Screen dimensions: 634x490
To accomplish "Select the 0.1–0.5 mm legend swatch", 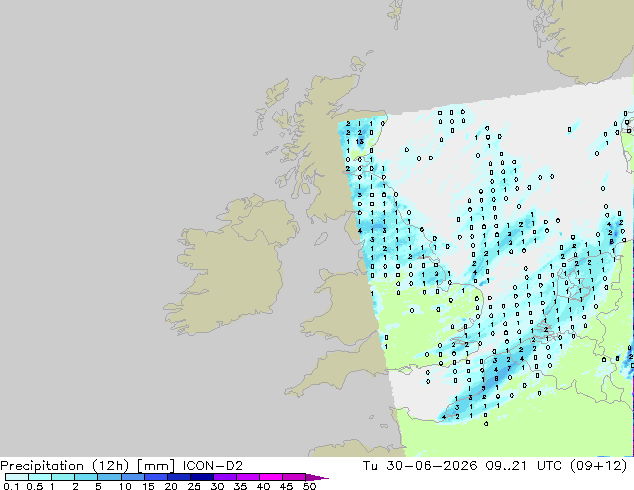I will pos(17,477).
